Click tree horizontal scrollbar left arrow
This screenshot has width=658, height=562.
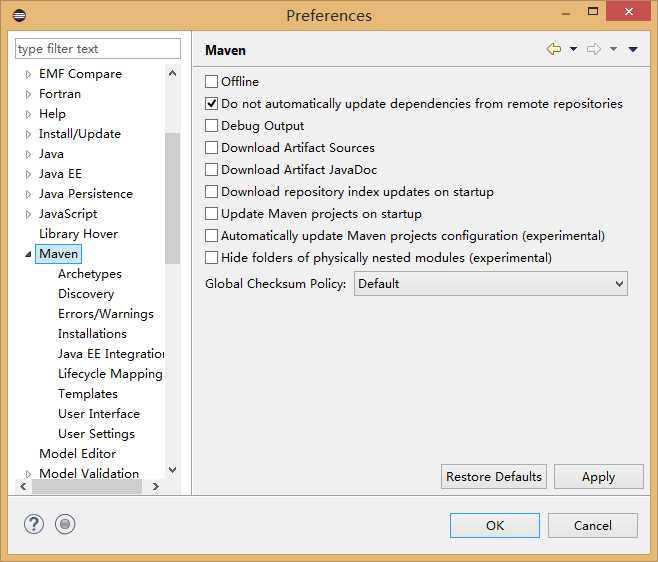click(24, 486)
